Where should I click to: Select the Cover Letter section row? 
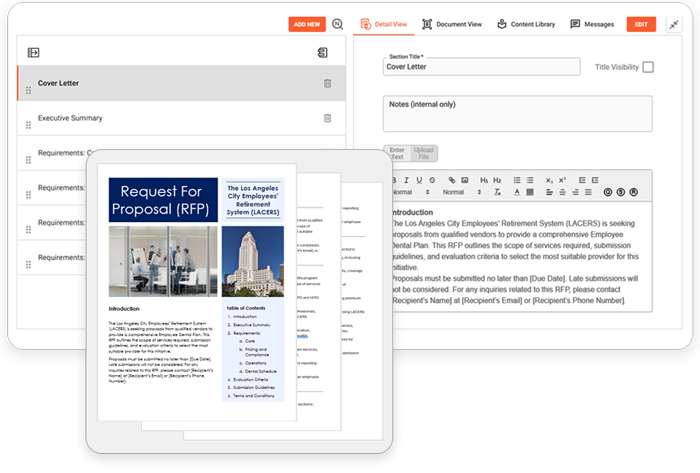coord(181,83)
